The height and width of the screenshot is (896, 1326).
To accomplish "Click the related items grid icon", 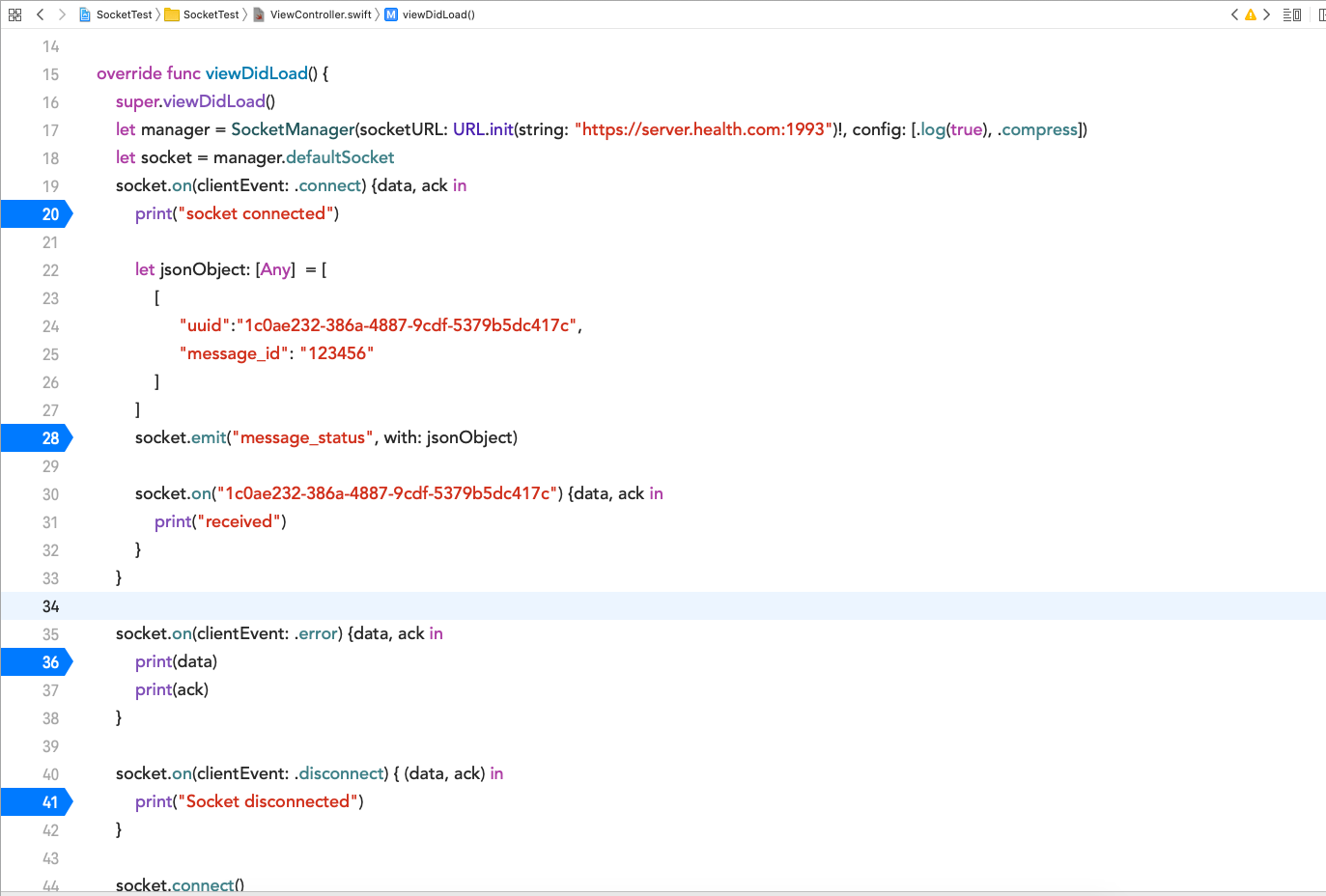I will (x=14, y=14).
